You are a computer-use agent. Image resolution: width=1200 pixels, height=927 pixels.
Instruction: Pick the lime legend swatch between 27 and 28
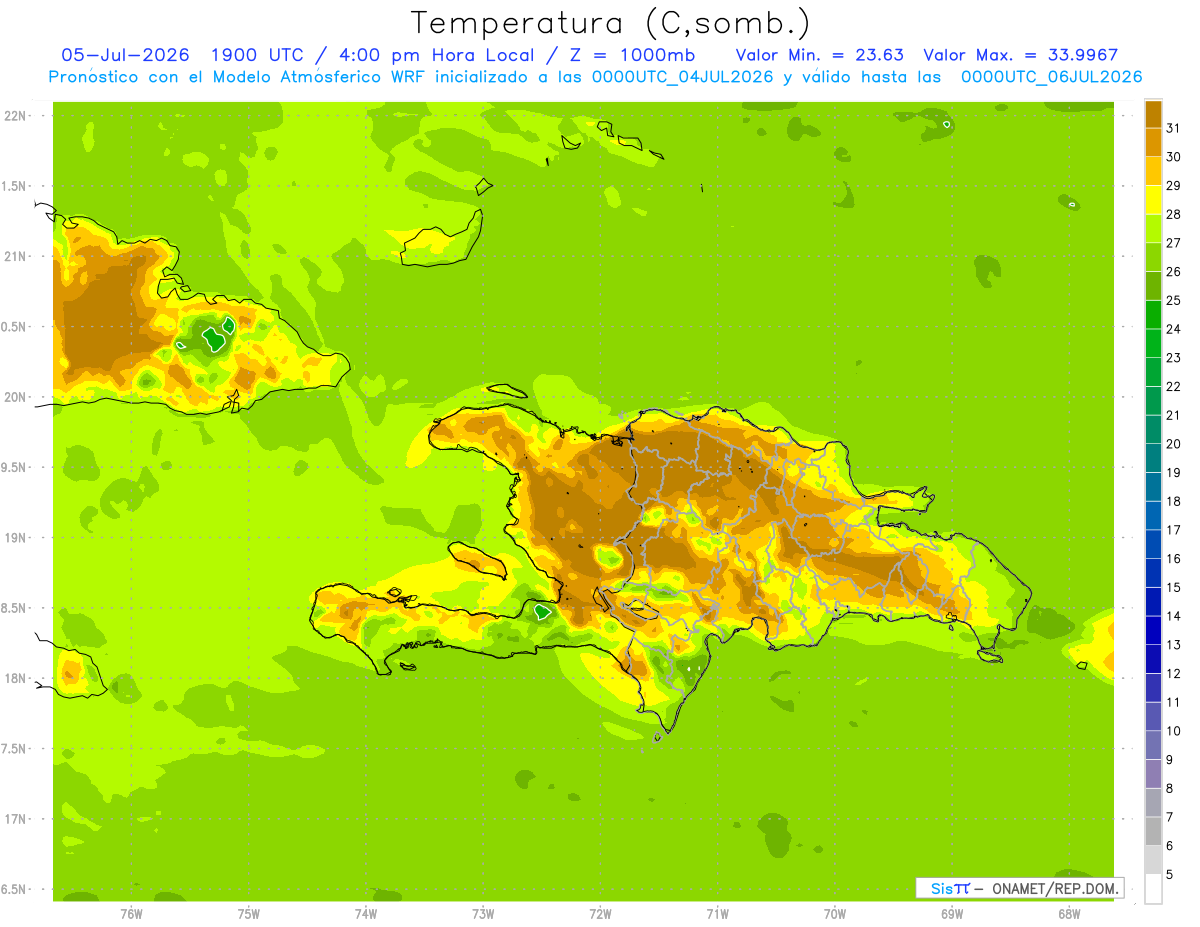1153,228
